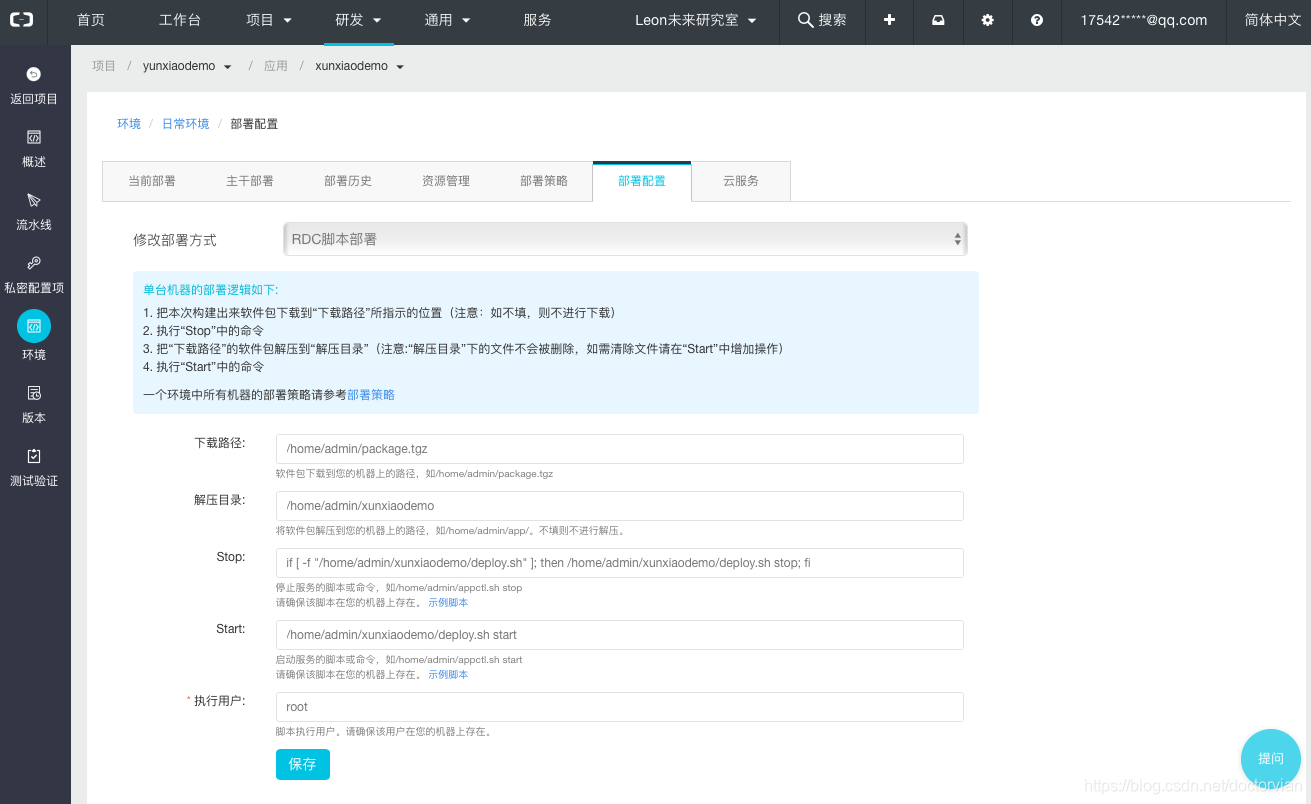Viewport: 1311px width, 804px height.
Task: Select the highlighted 环境 environment icon
Action: [34, 326]
